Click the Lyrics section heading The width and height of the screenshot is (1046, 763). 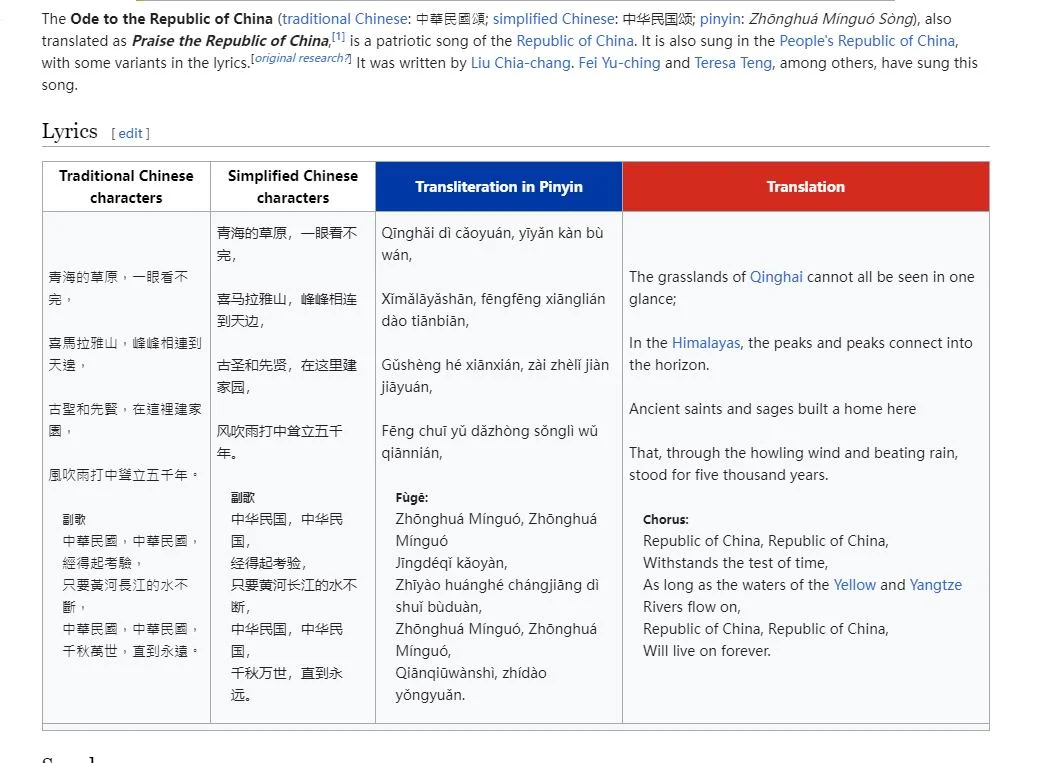click(70, 132)
